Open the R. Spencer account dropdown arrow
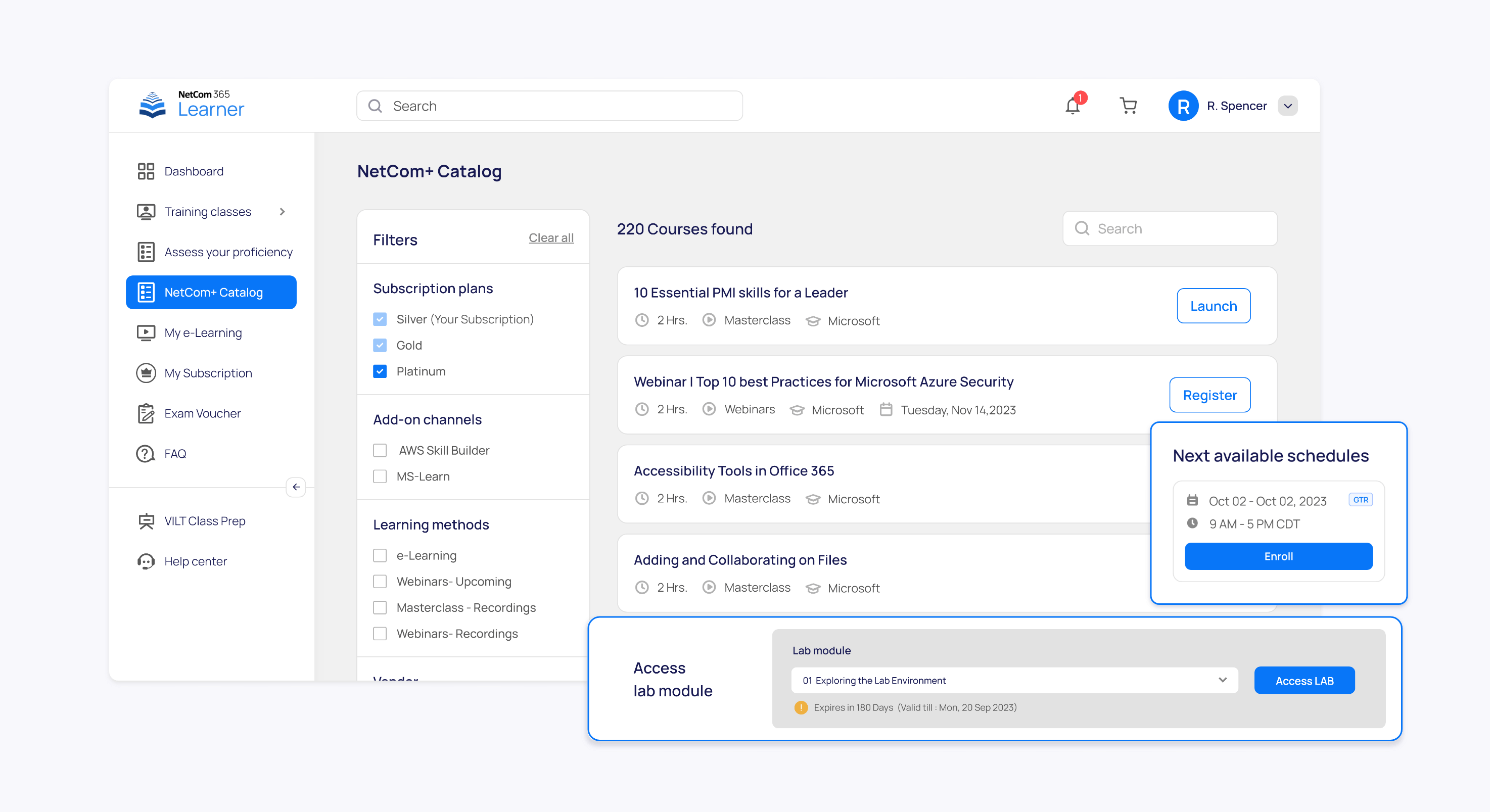The width and height of the screenshot is (1490, 812). point(1287,106)
